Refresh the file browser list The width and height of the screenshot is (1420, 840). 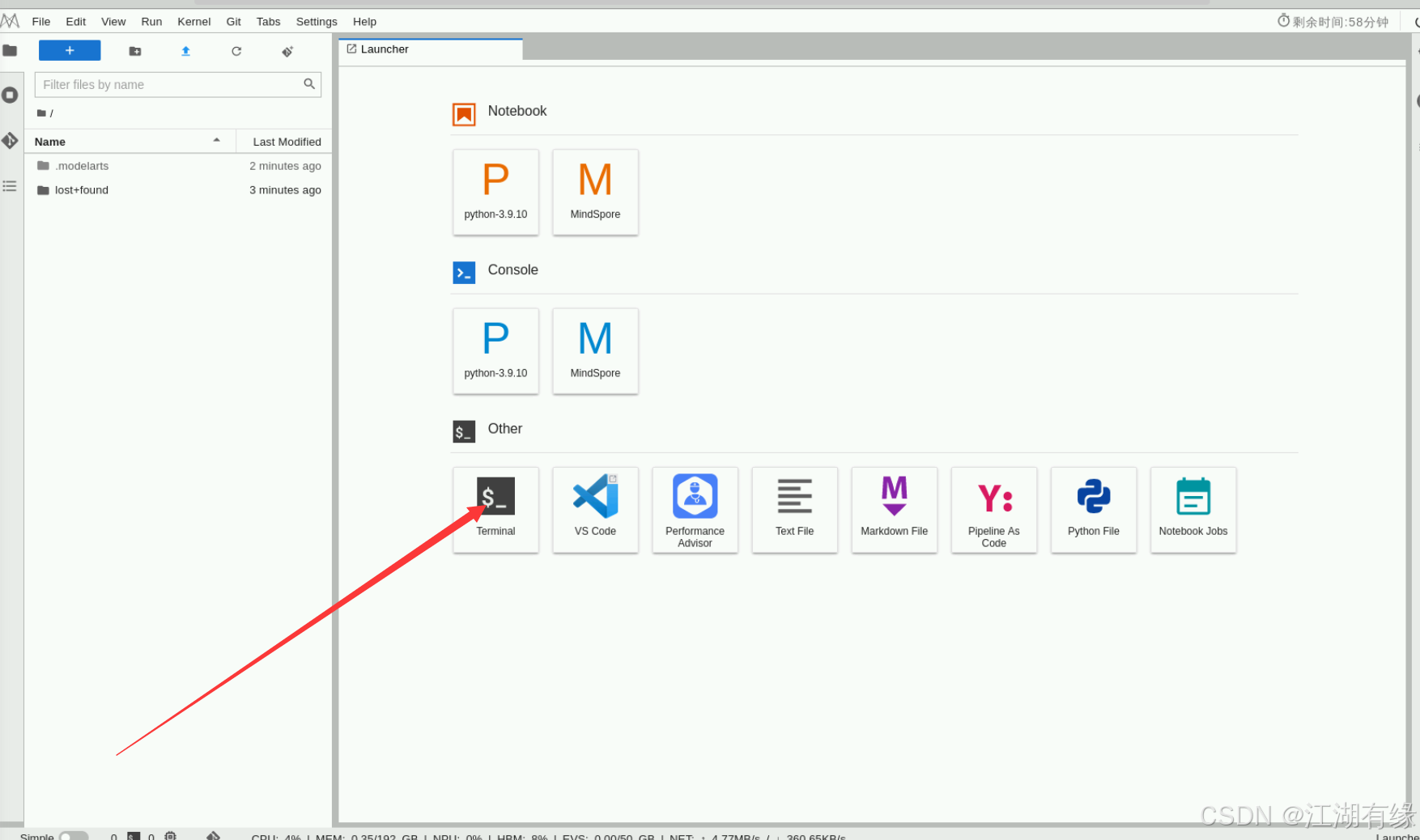click(236, 51)
